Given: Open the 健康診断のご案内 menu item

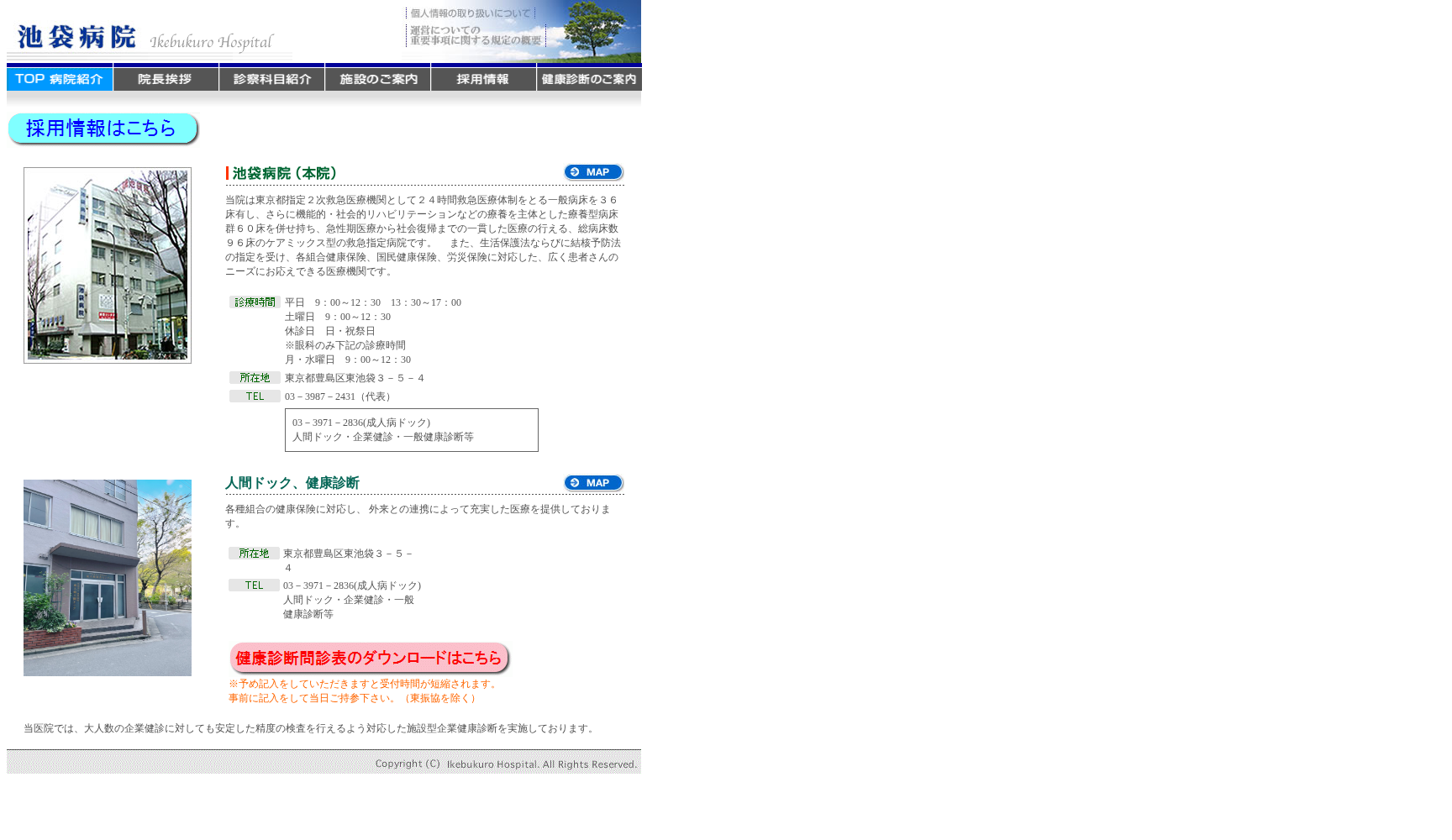Looking at the screenshot, I should (x=588, y=78).
